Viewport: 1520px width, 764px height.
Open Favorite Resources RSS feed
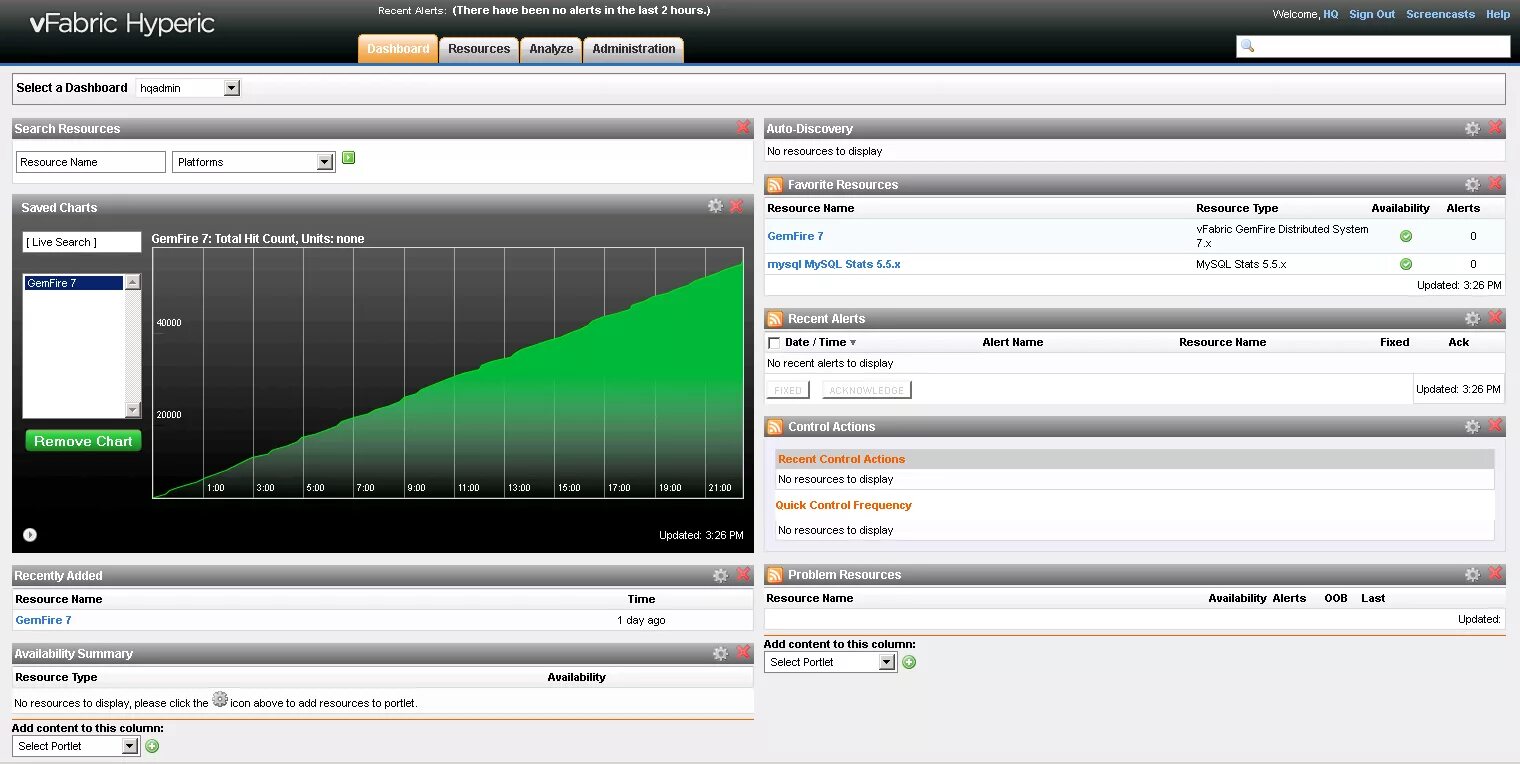click(x=774, y=185)
